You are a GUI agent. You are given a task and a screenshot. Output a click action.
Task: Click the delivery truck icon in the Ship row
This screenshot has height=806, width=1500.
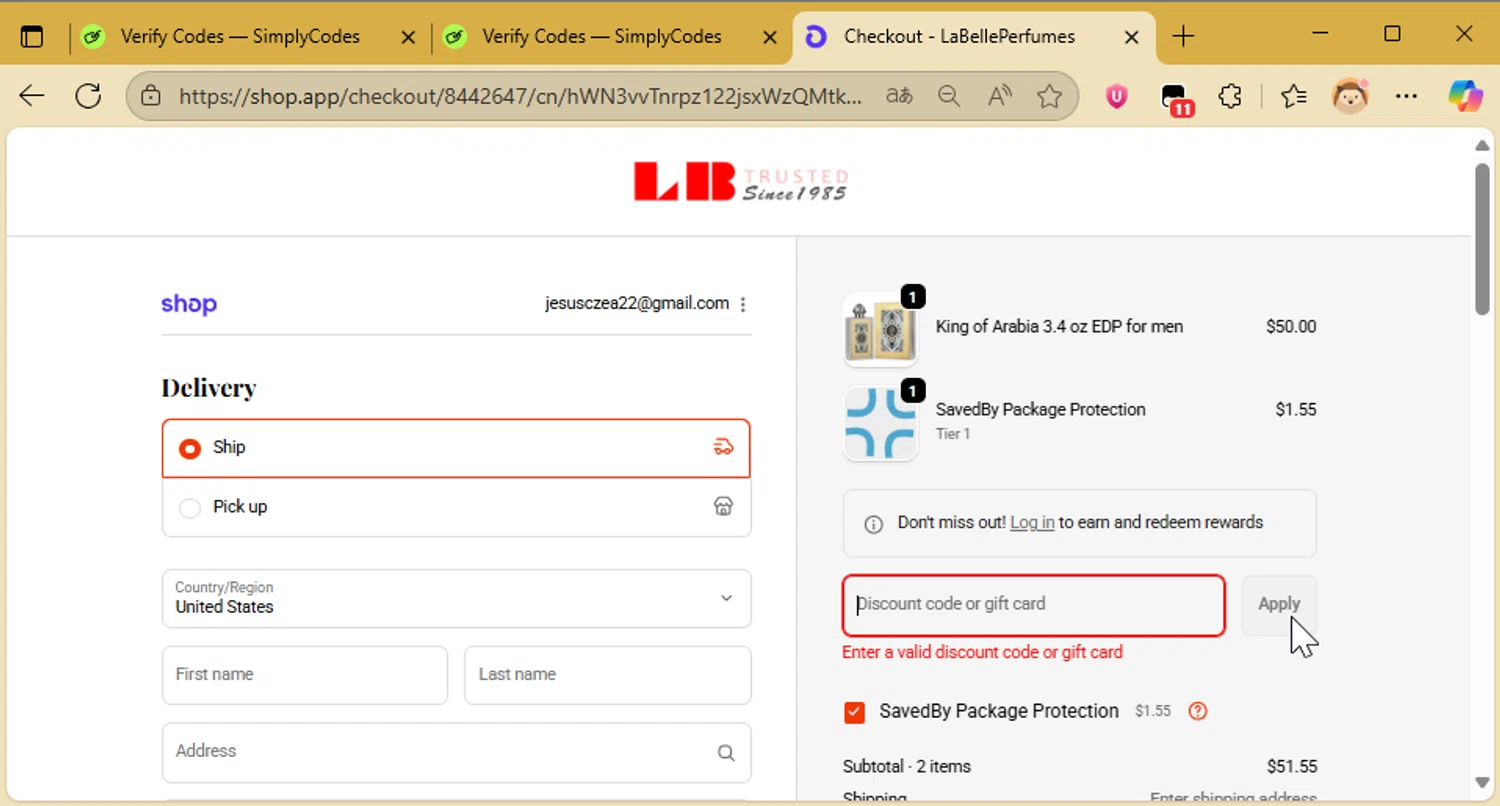coord(723,447)
